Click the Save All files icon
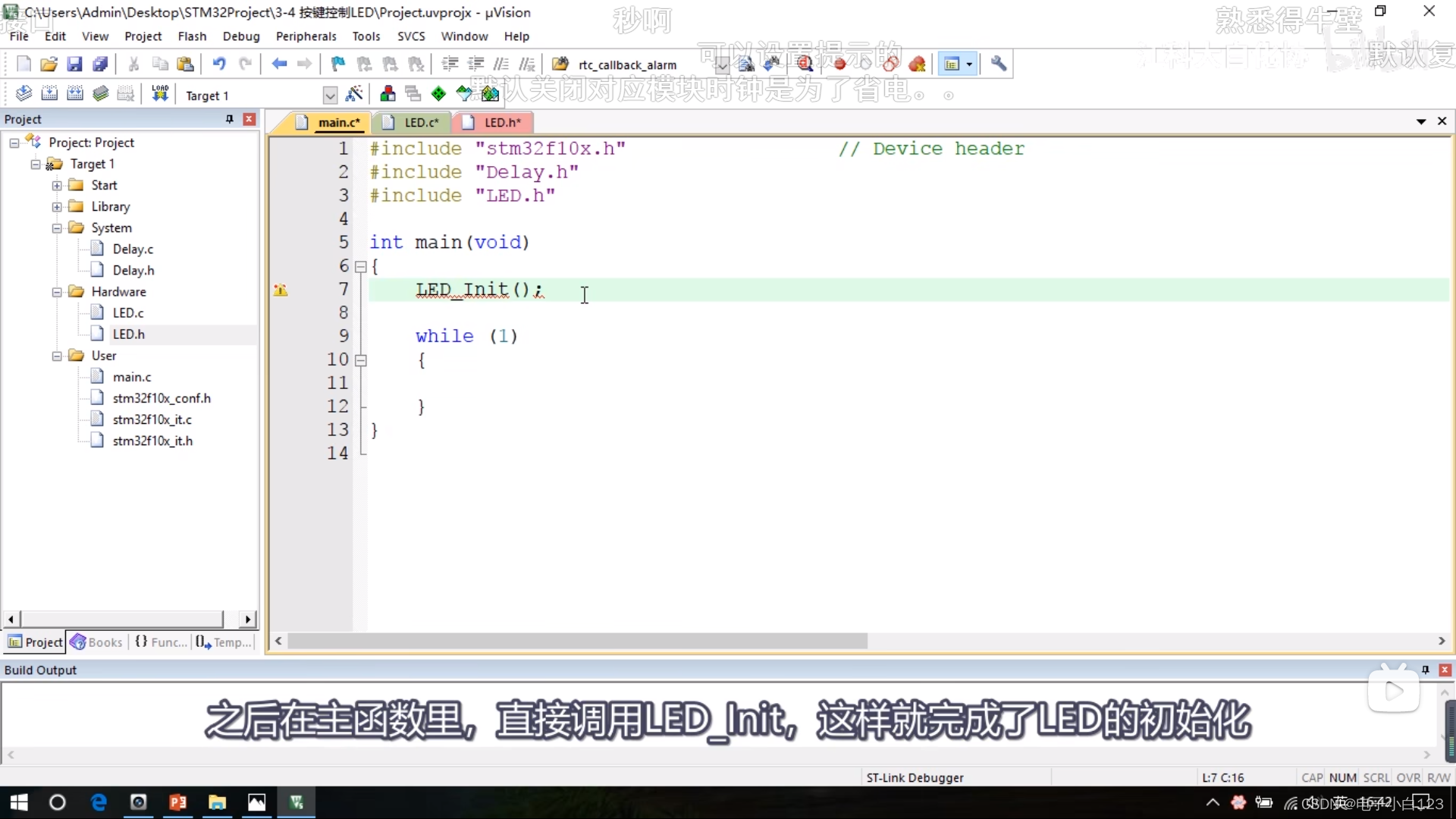 (x=100, y=64)
